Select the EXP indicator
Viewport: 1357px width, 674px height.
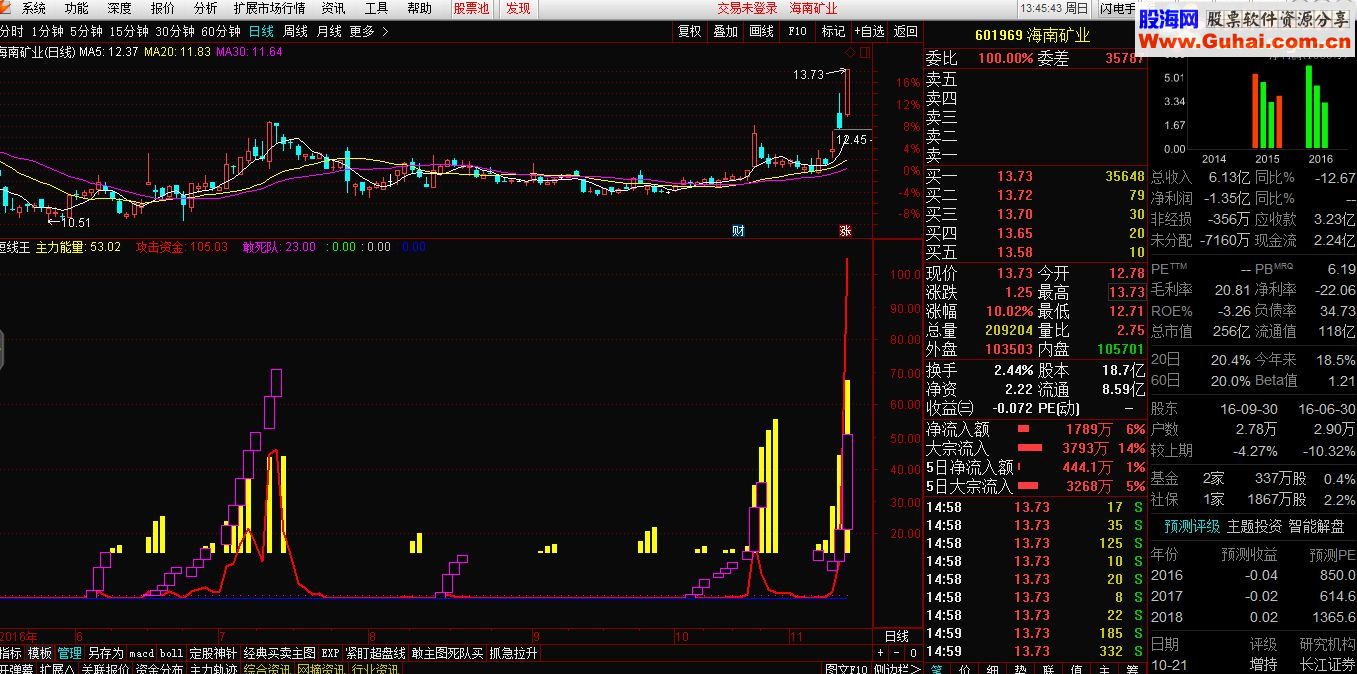[330, 653]
